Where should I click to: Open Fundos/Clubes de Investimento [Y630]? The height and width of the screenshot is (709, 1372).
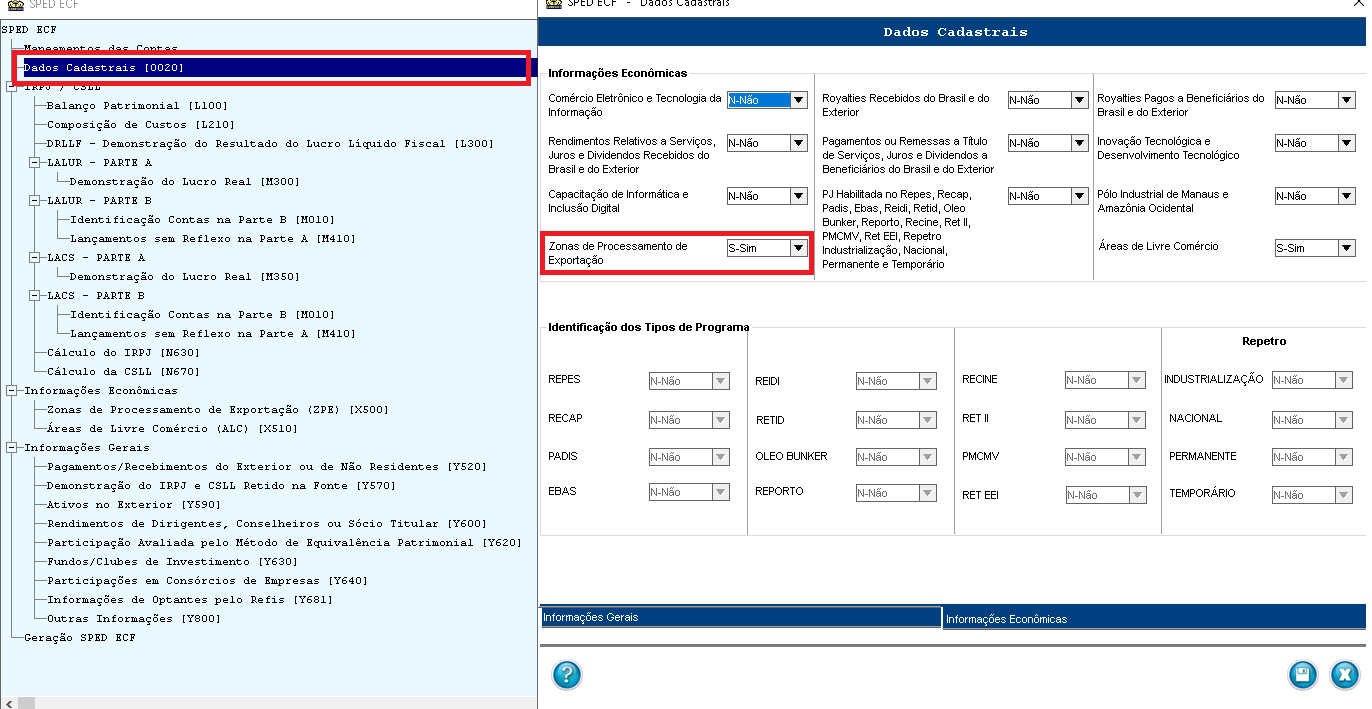point(172,562)
